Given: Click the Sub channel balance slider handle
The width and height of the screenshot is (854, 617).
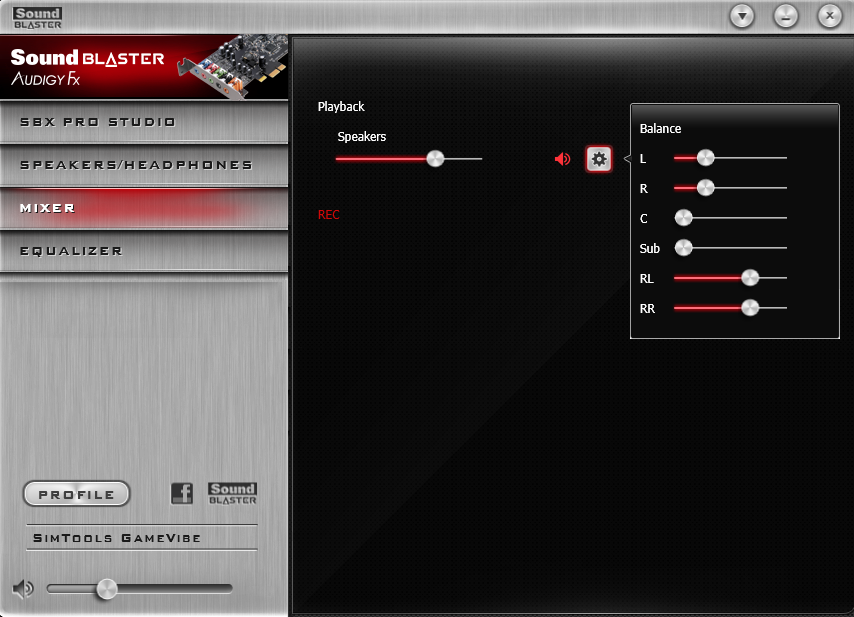Looking at the screenshot, I should (684, 248).
